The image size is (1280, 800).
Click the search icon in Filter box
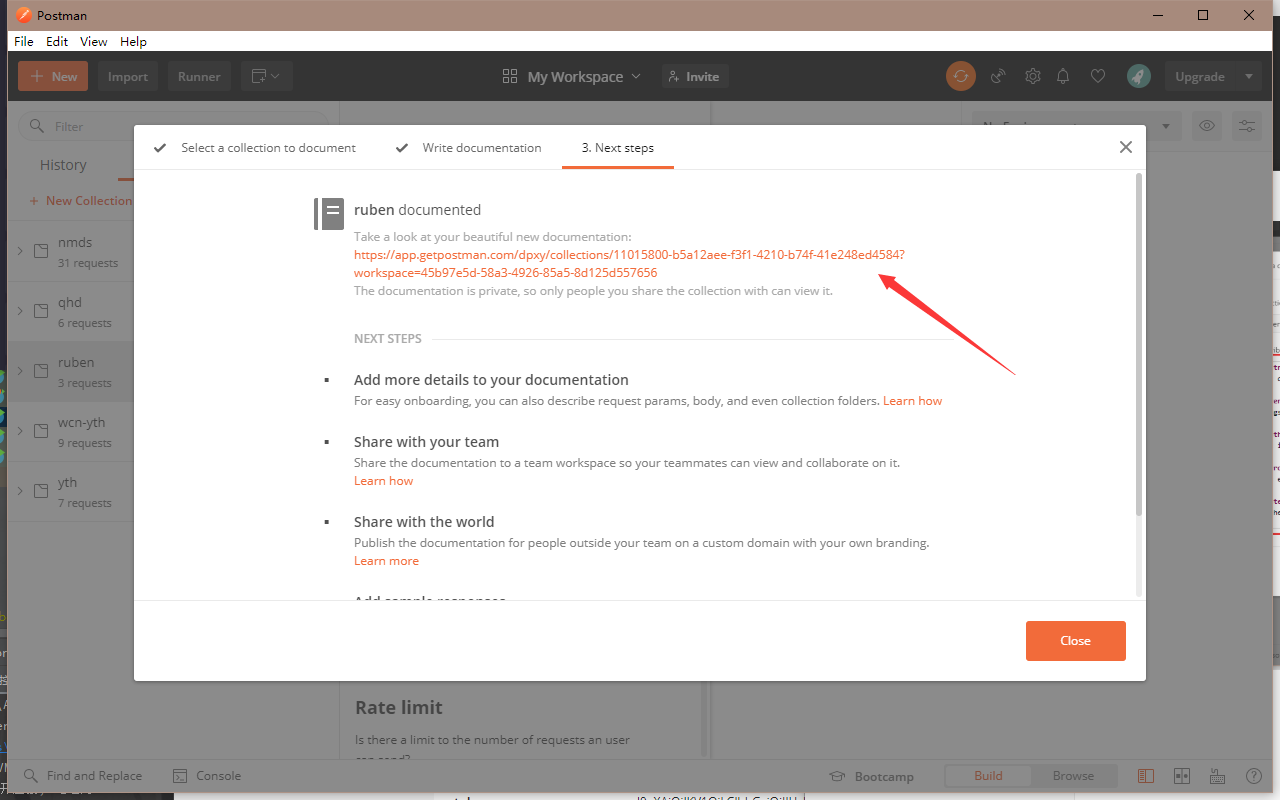tap(37, 126)
